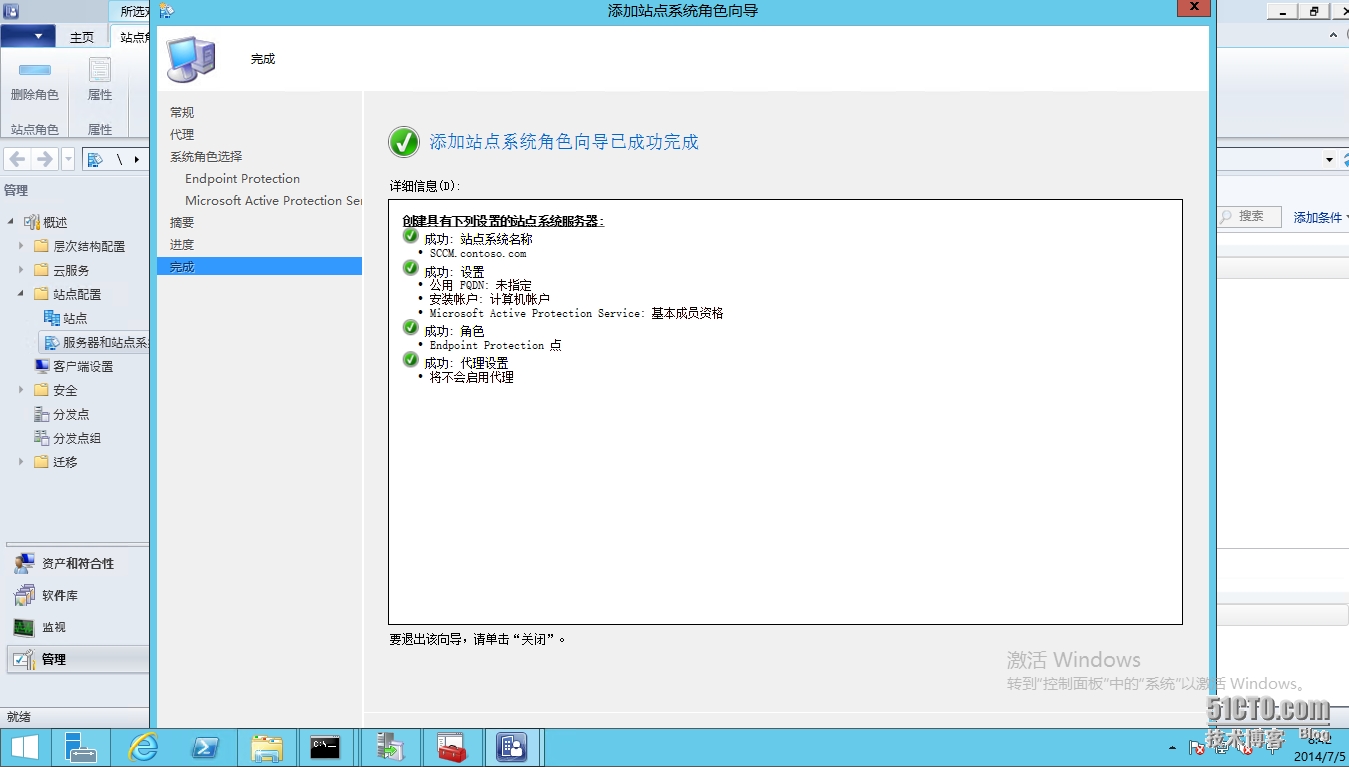
Task: Open 分发点组 in the tree
Action: click(x=77, y=438)
